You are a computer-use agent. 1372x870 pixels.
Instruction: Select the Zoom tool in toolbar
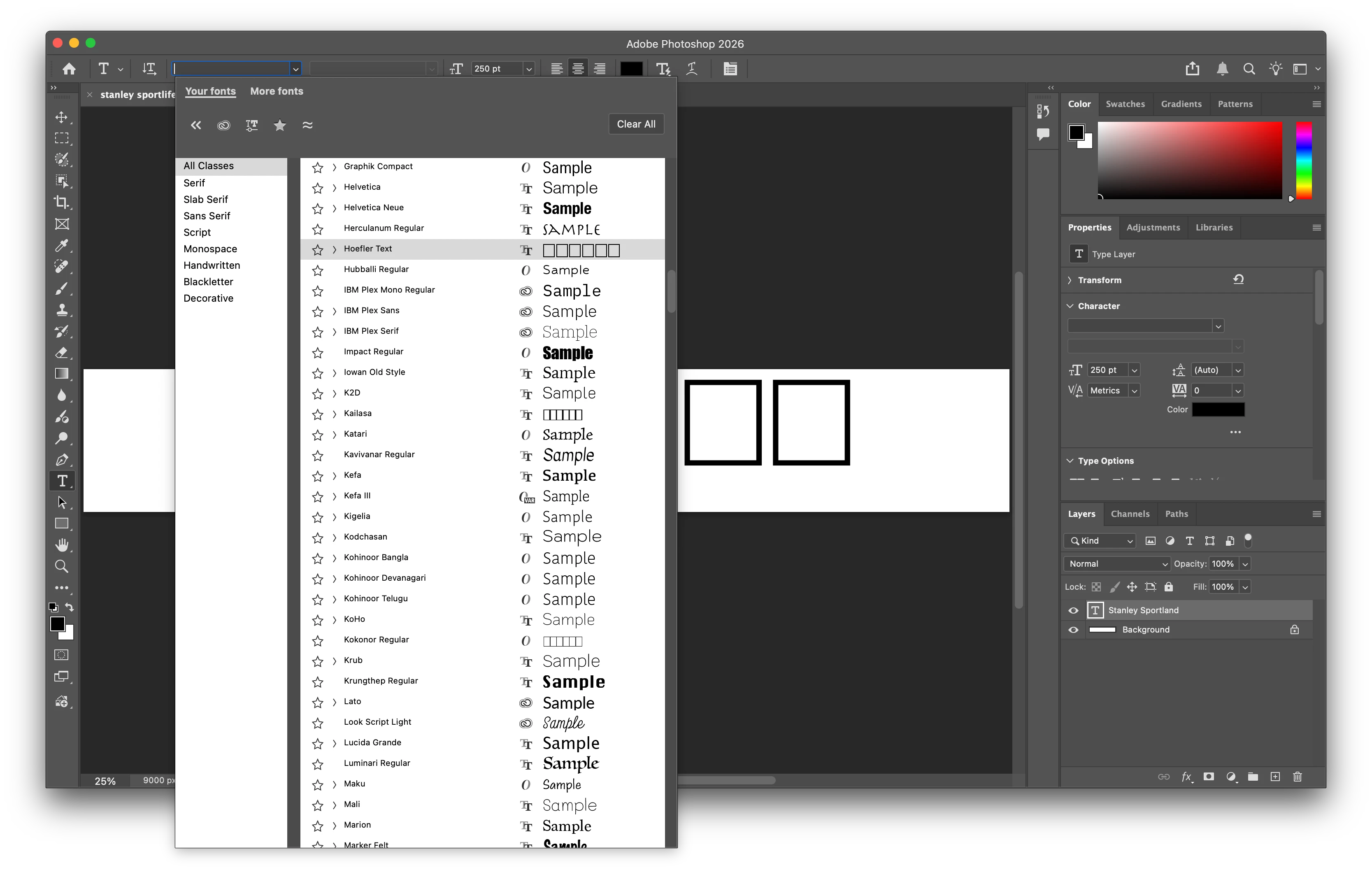coord(62,566)
